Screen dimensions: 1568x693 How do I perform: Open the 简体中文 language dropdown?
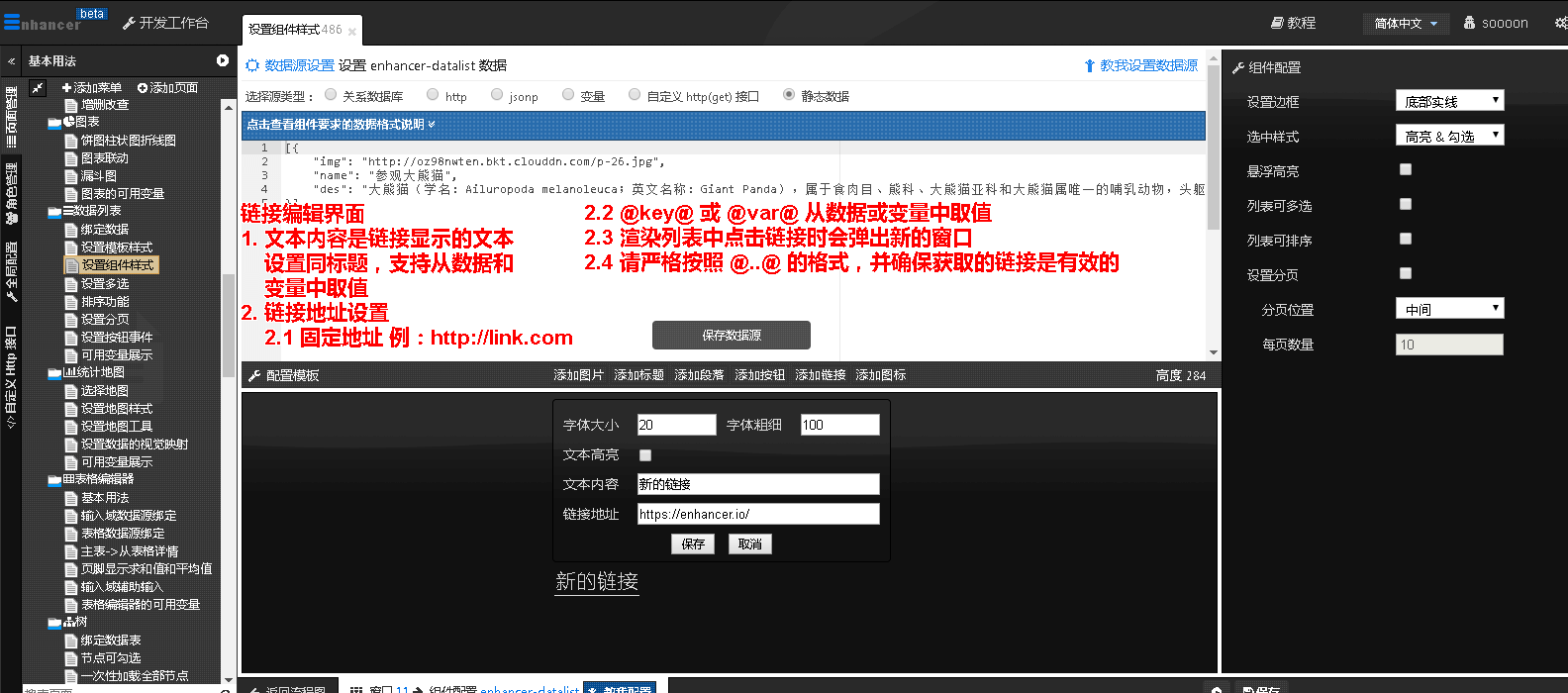[1406, 24]
